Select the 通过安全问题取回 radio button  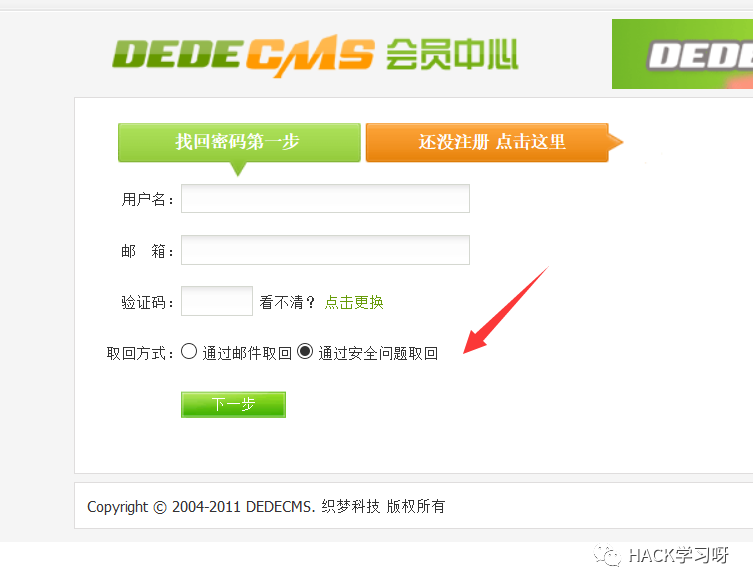(x=305, y=352)
